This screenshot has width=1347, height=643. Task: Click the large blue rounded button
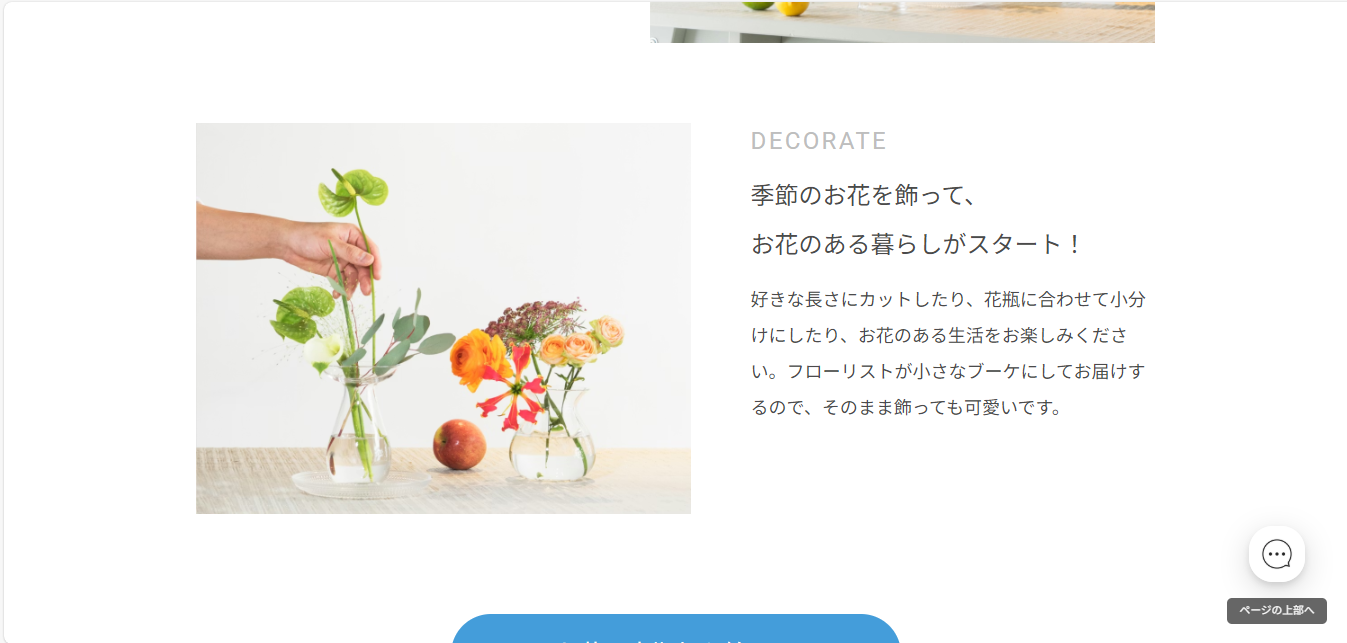[676, 629]
